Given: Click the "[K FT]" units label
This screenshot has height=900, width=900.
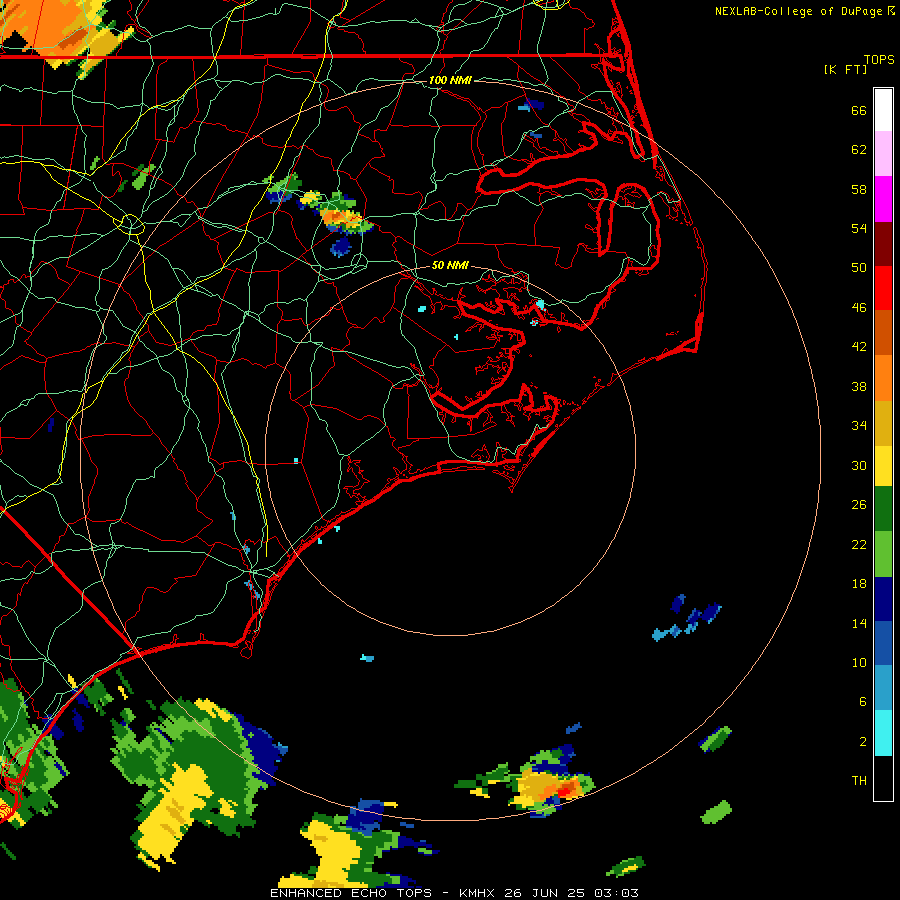Looking at the screenshot, I should click(845, 69).
